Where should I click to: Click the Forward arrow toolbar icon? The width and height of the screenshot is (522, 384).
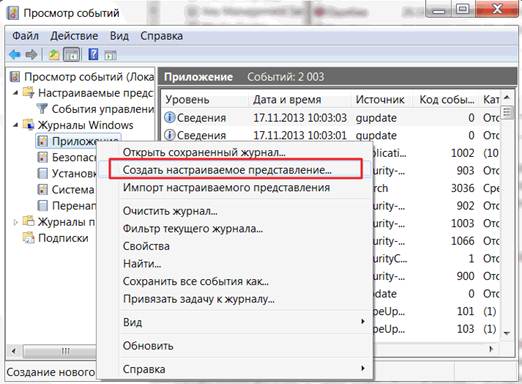[x=32, y=54]
